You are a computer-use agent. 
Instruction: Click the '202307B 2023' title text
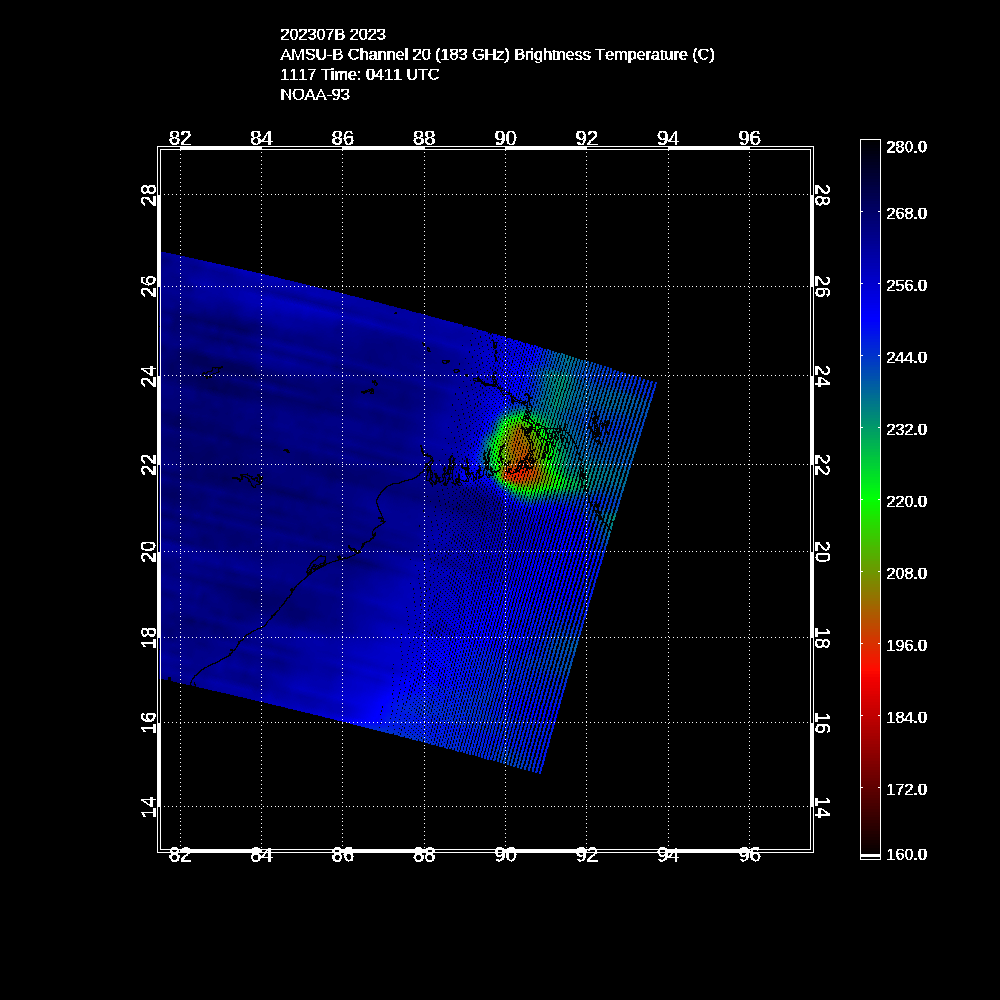(x=332, y=34)
